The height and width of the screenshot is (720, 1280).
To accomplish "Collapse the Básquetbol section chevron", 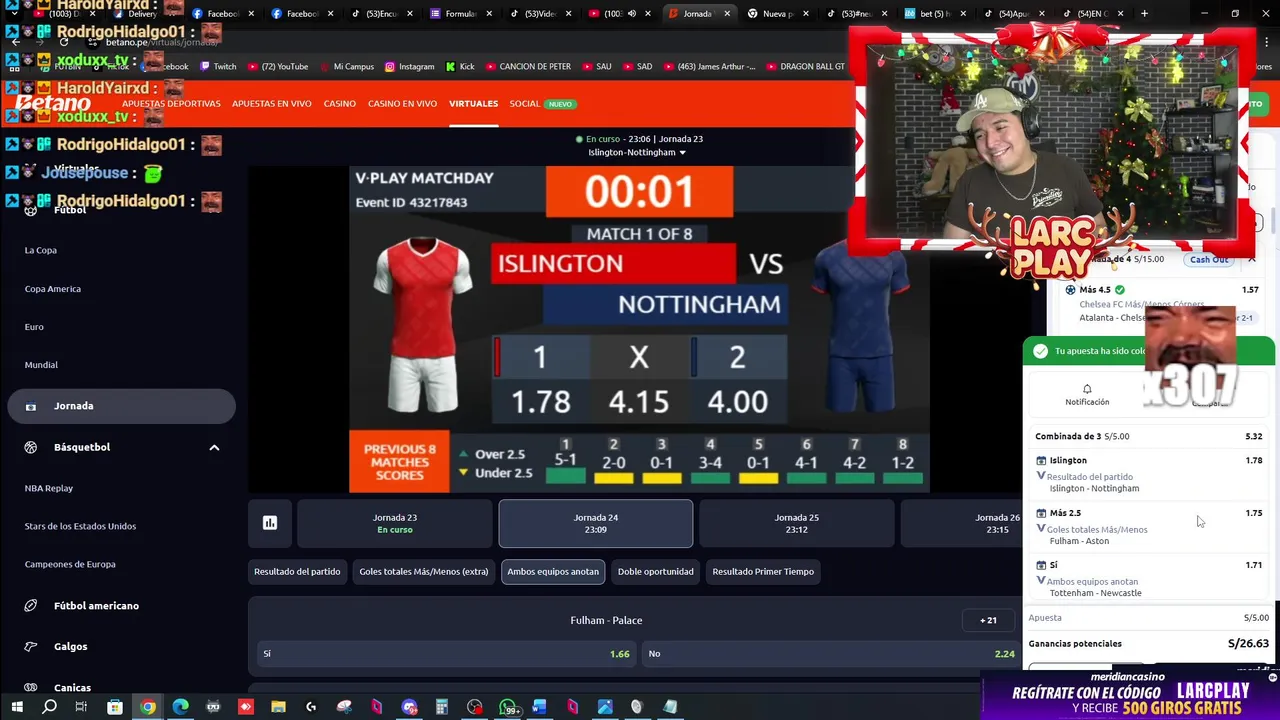I will click(x=214, y=447).
